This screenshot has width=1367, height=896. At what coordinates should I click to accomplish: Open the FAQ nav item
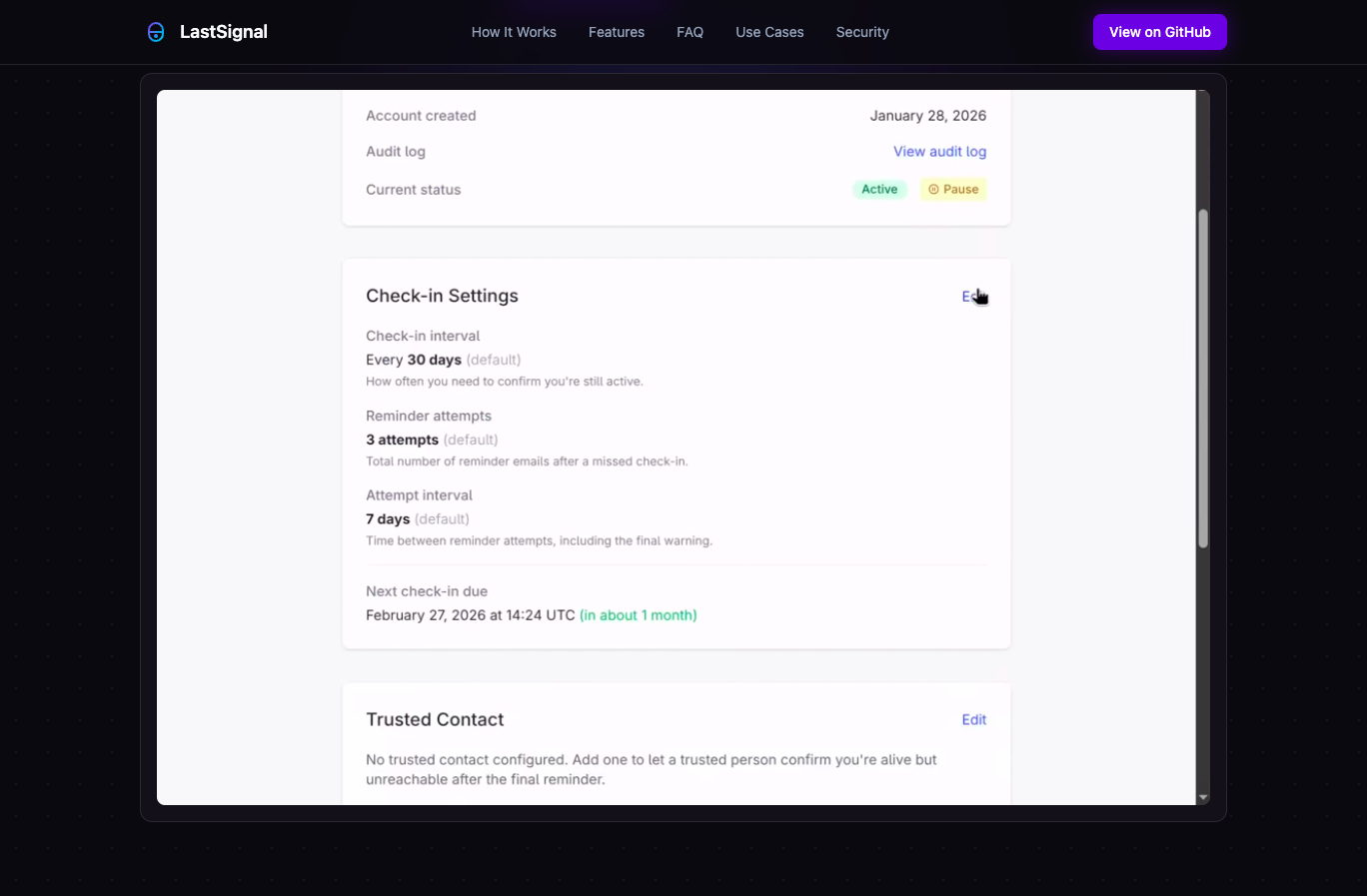pos(689,32)
